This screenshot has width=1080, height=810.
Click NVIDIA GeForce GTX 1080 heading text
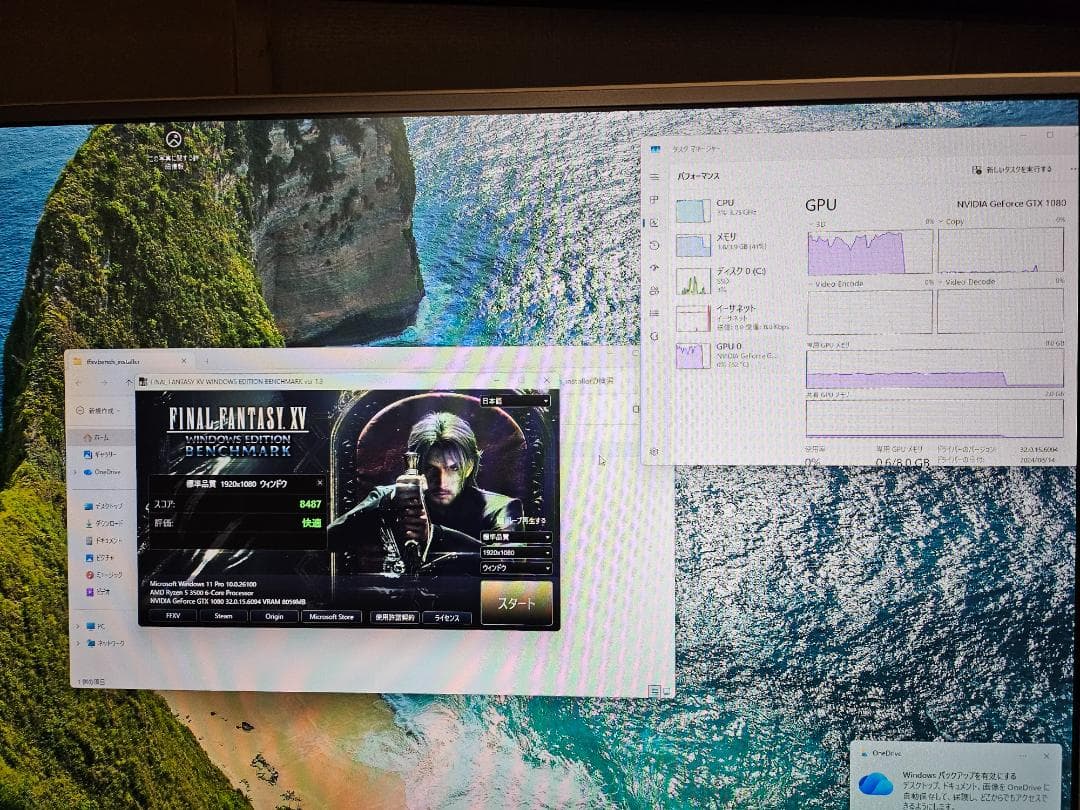coord(1010,203)
